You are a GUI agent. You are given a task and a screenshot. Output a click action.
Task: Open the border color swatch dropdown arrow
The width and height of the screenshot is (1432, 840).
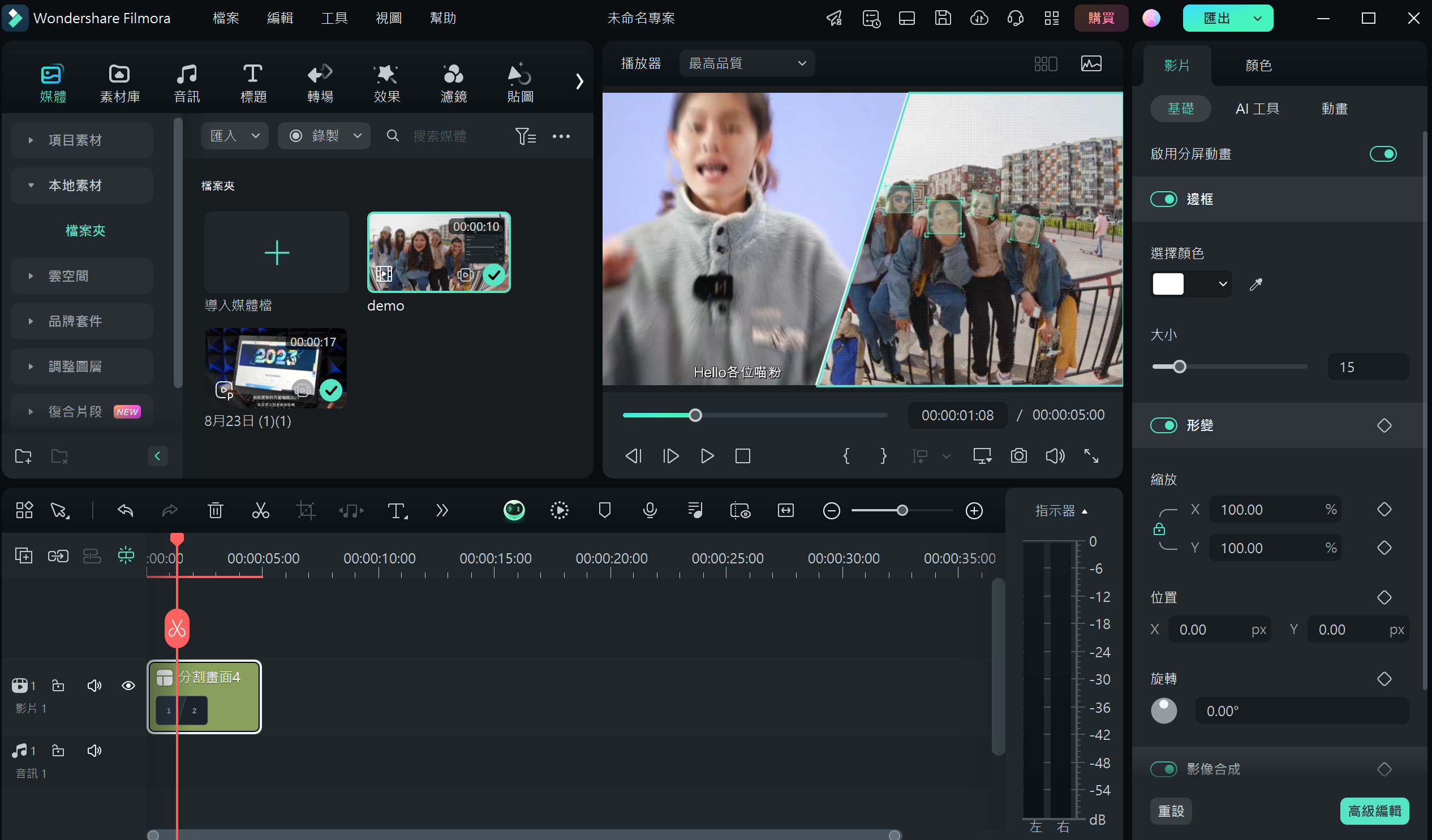pyautogui.click(x=1223, y=285)
